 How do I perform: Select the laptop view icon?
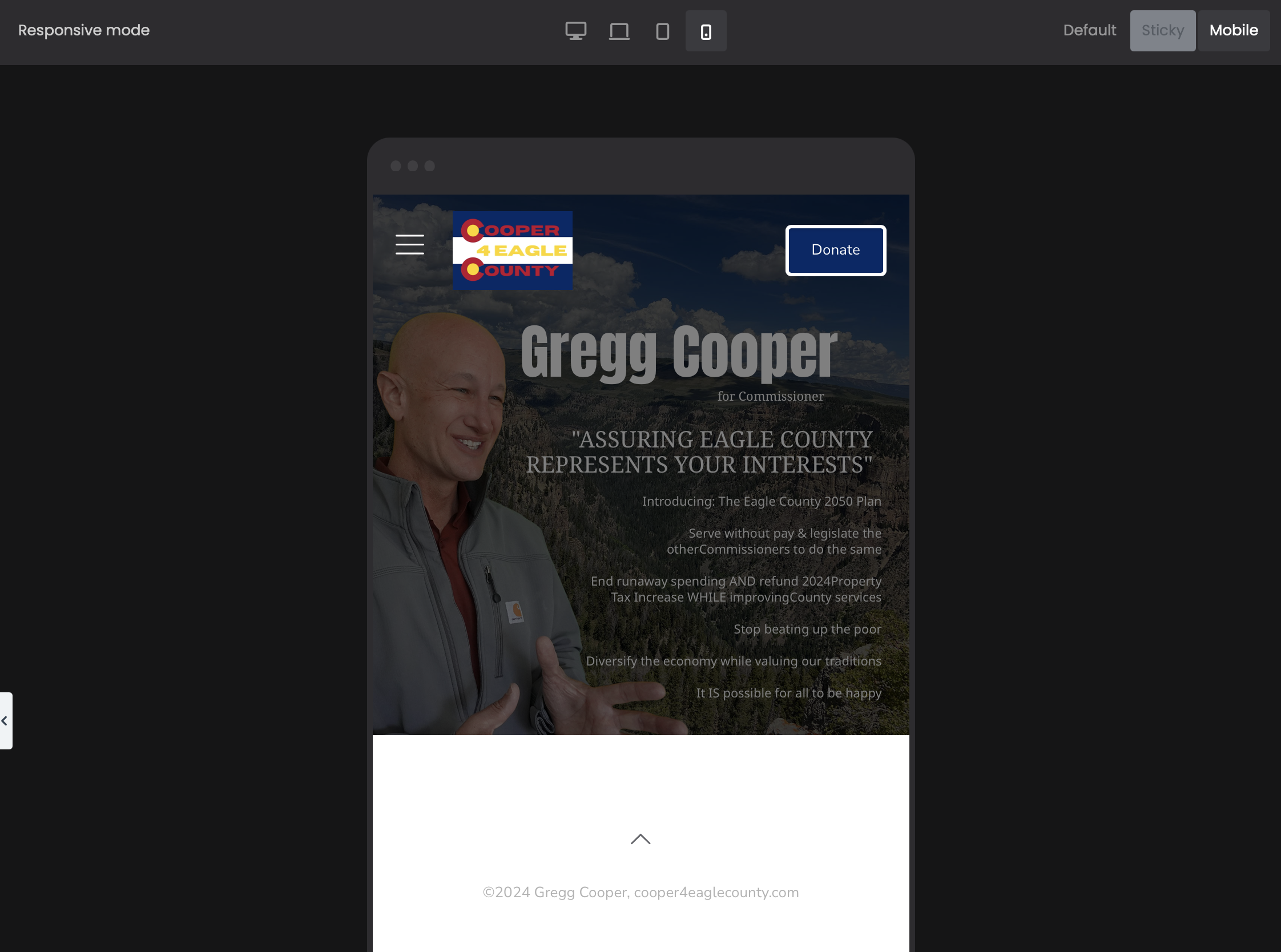(619, 30)
